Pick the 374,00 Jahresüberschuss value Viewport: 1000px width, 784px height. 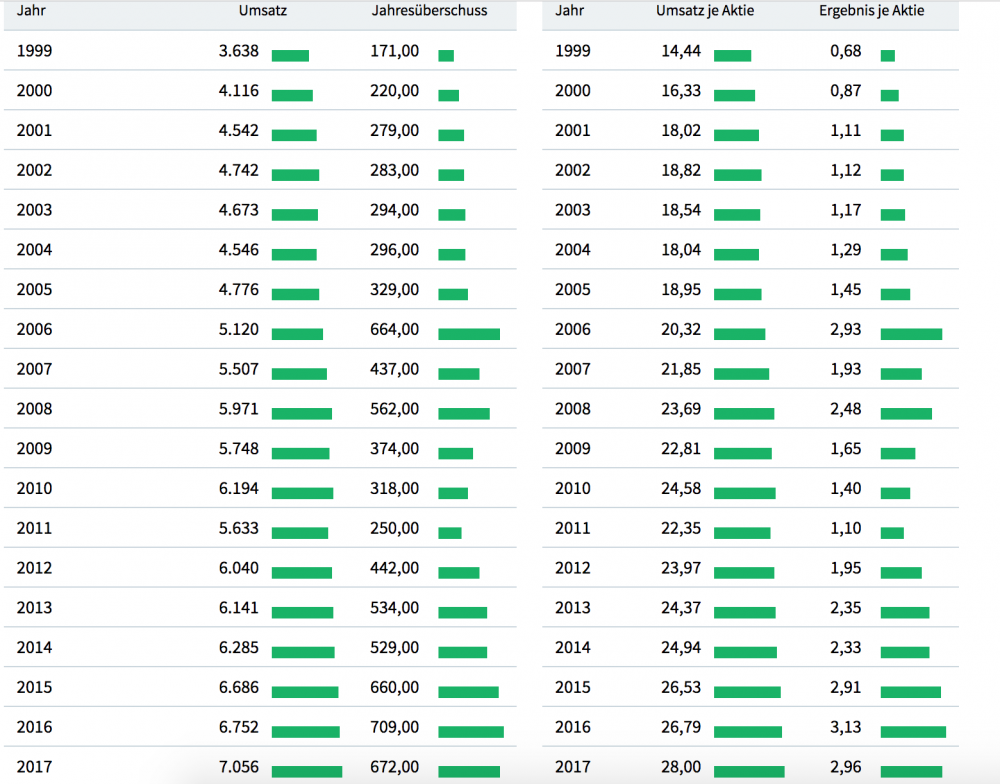point(395,449)
